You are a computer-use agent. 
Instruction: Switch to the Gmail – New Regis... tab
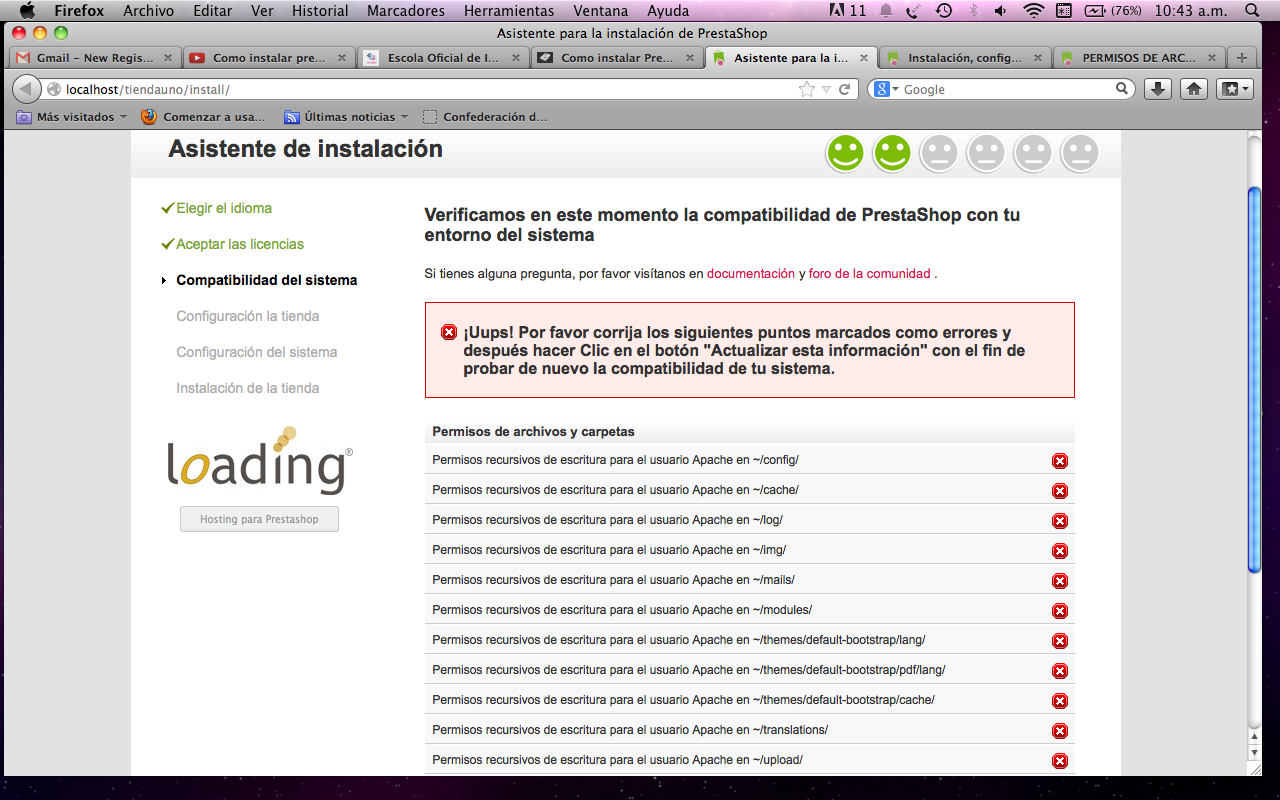coord(95,57)
